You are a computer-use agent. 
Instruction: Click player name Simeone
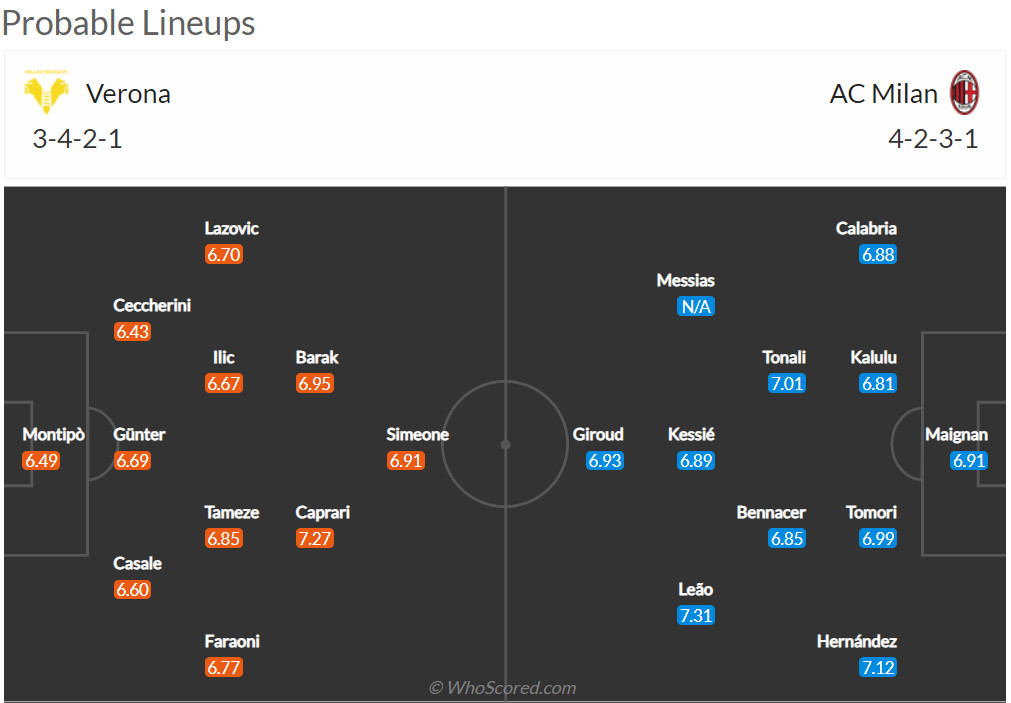click(x=417, y=435)
